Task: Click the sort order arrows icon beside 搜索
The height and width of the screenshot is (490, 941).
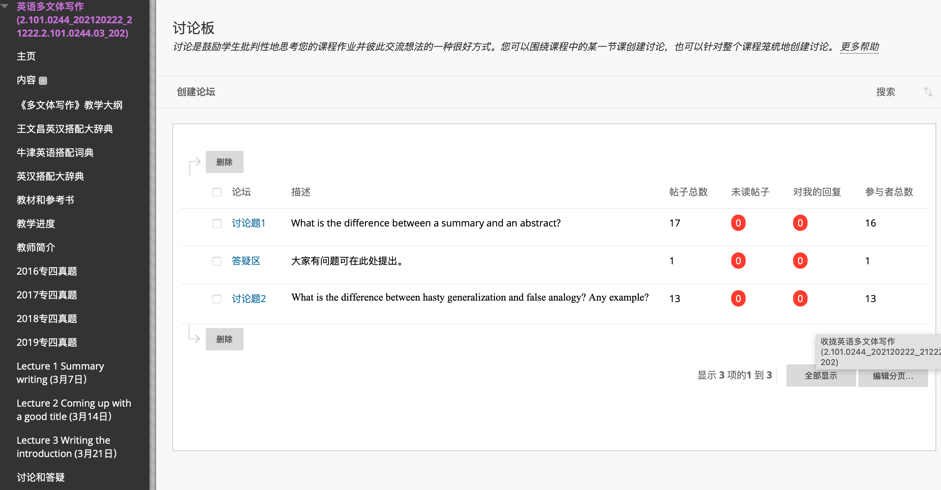Action: (x=927, y=92)
